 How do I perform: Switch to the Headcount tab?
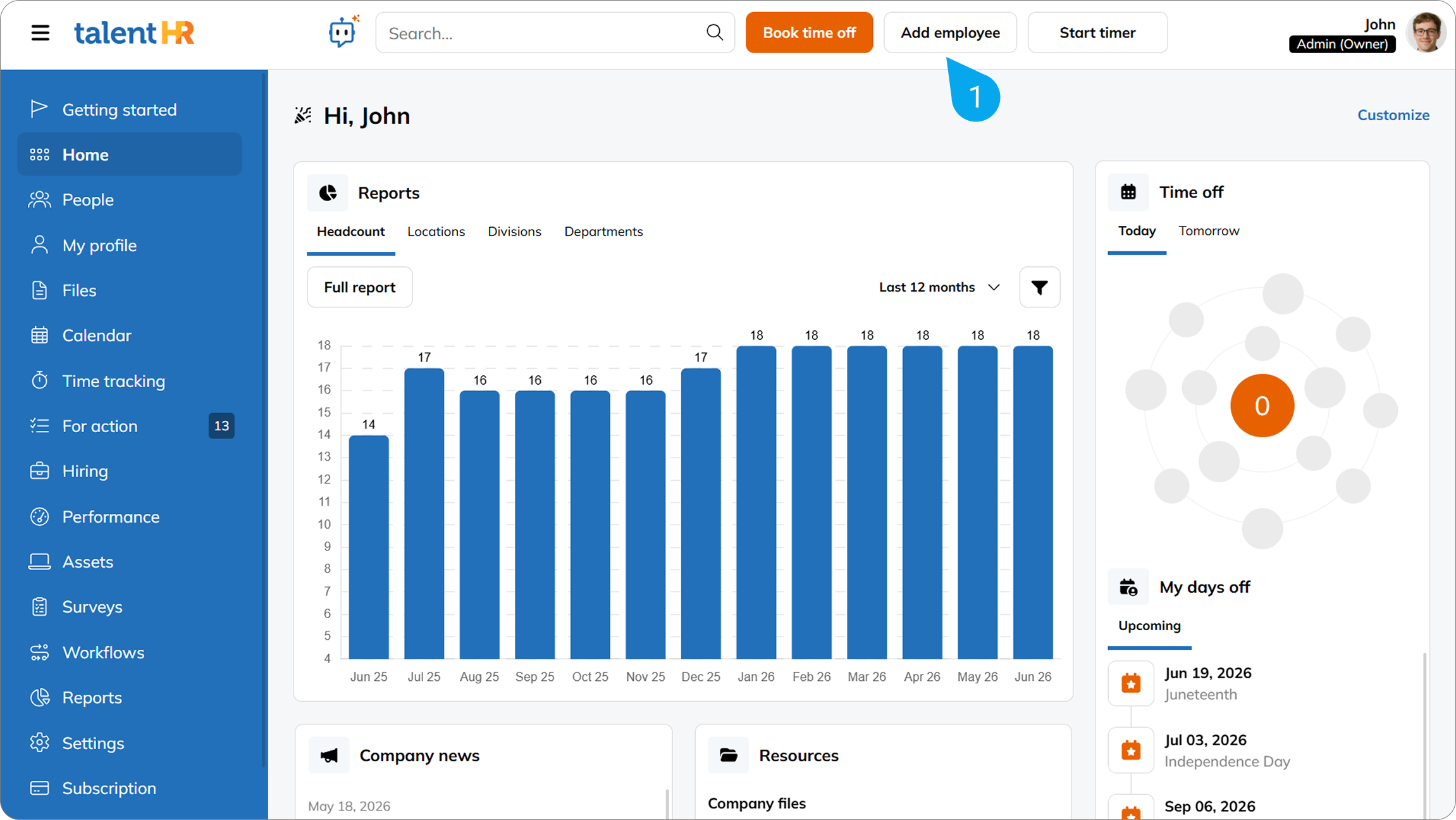[351, 232]
